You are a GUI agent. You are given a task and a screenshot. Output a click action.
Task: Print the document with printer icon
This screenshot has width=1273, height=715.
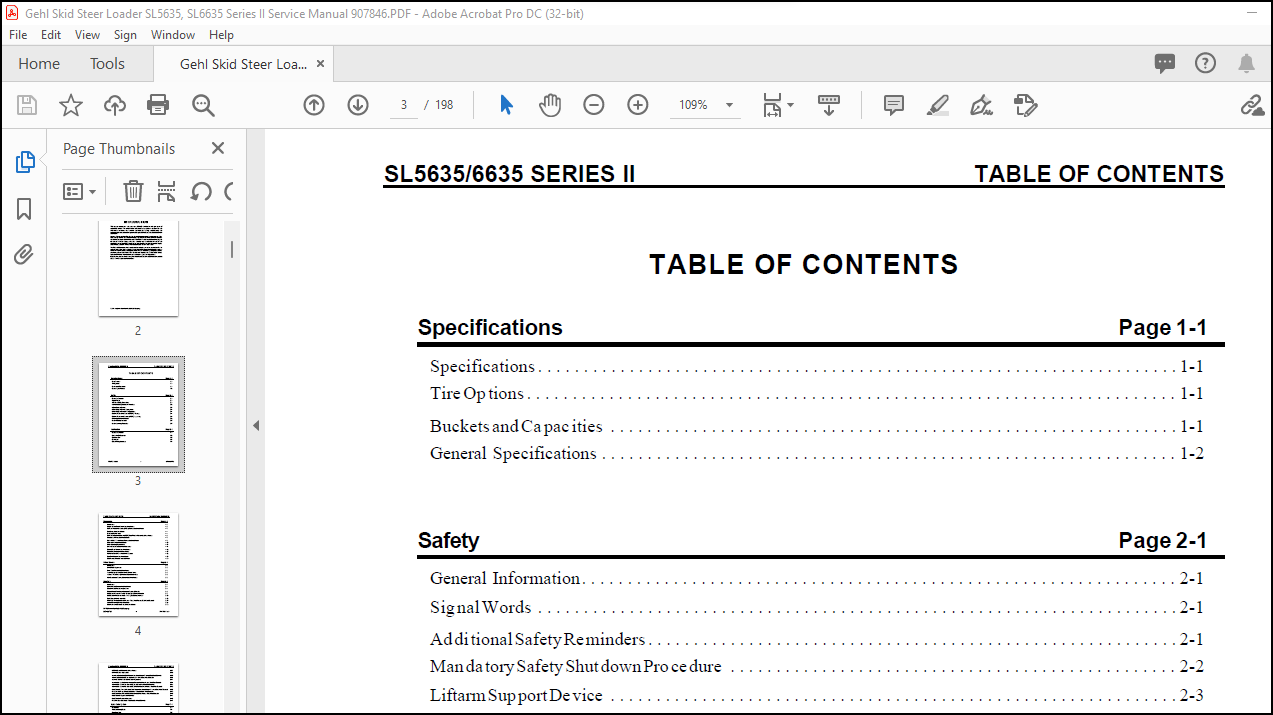(x=158, y=105)
